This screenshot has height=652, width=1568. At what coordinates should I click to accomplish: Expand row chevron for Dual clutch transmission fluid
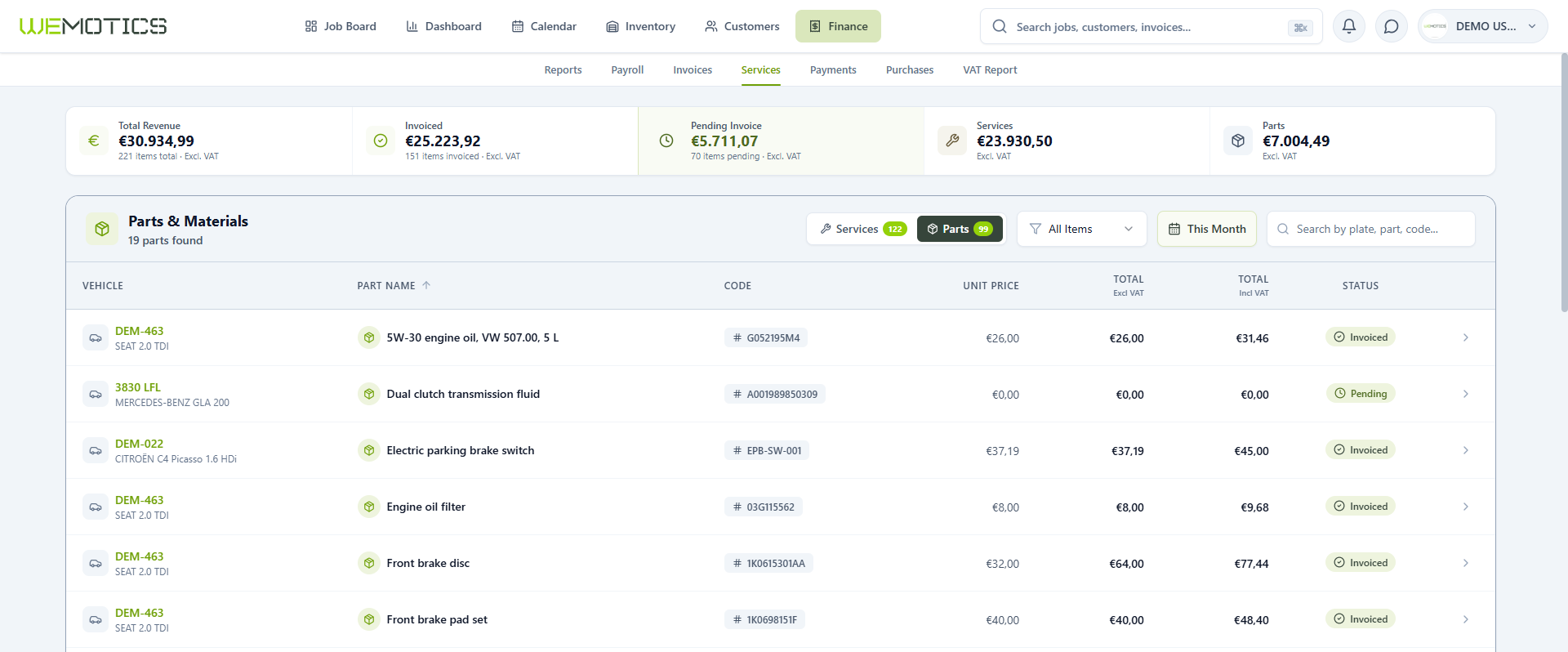click(x=1466, y=394)
